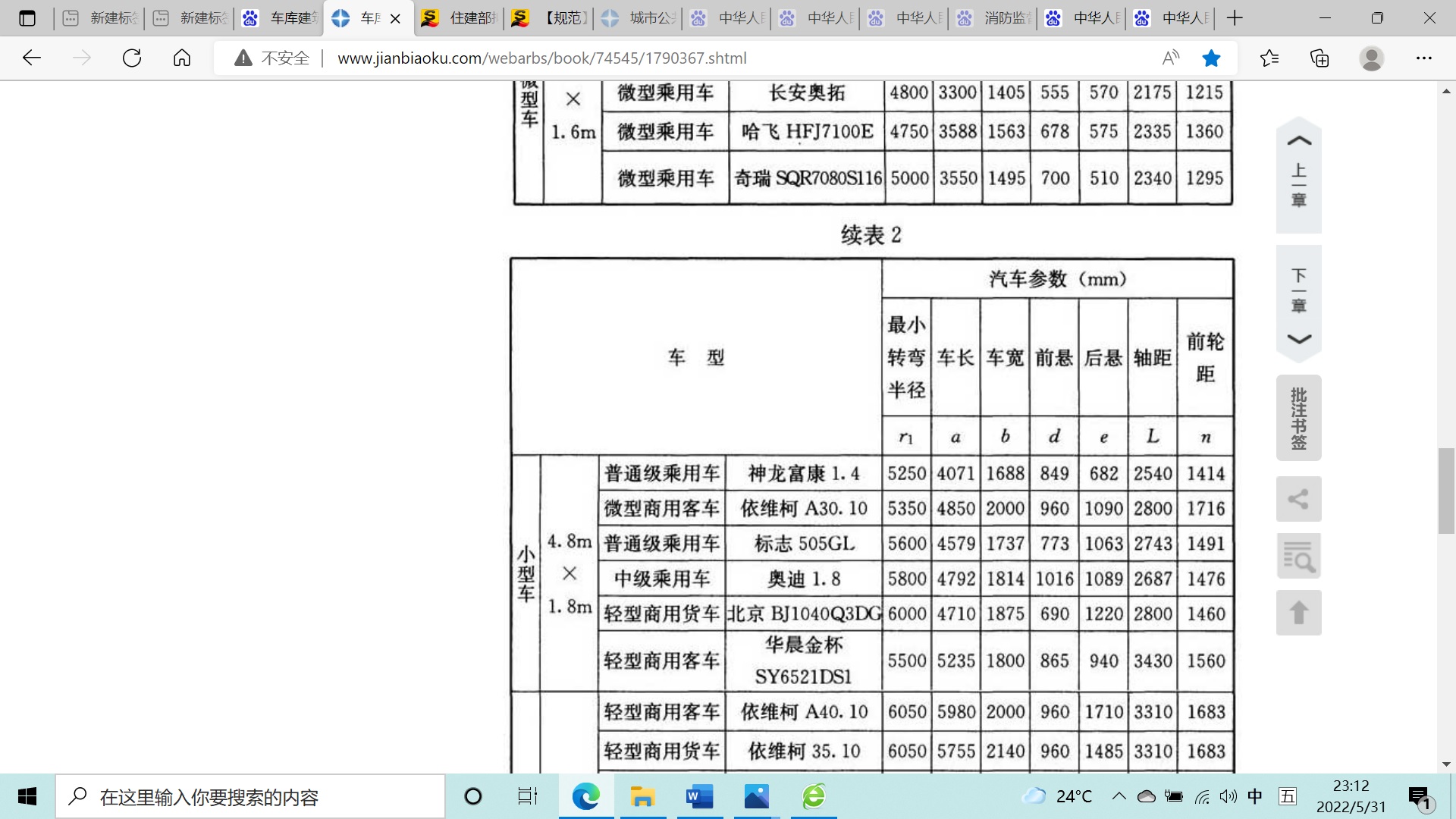Go to the next chapter (下一章)

pyautogui.click(x=1298, y=303)
